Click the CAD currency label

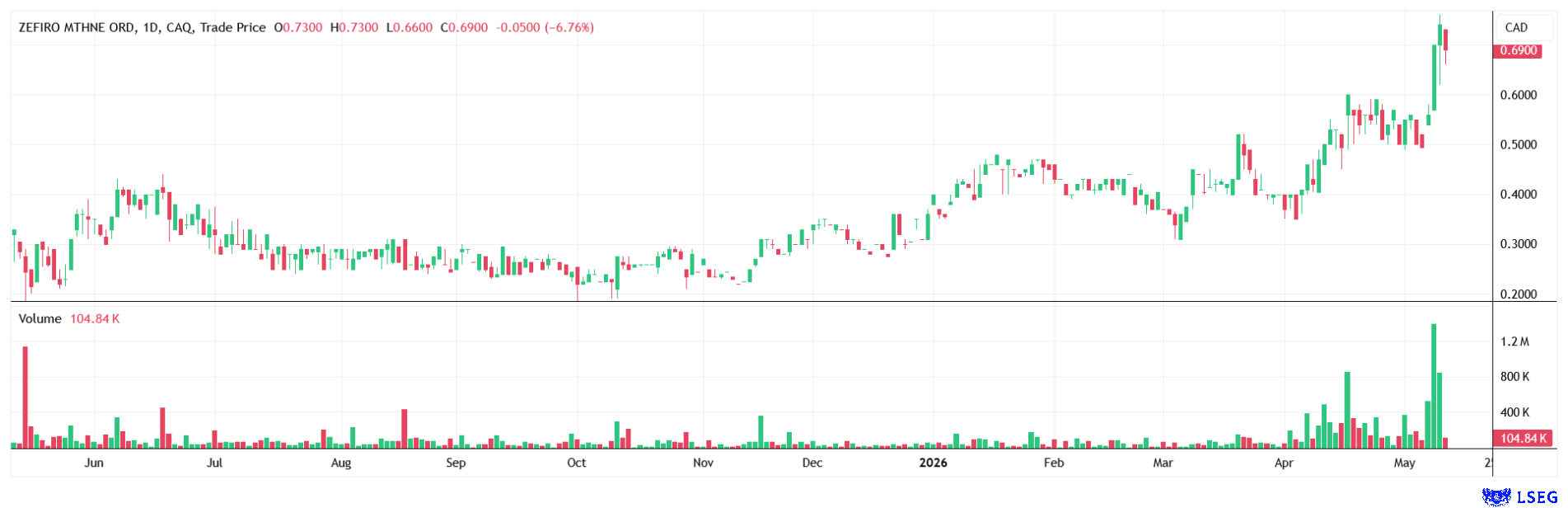click(1516, 27)
